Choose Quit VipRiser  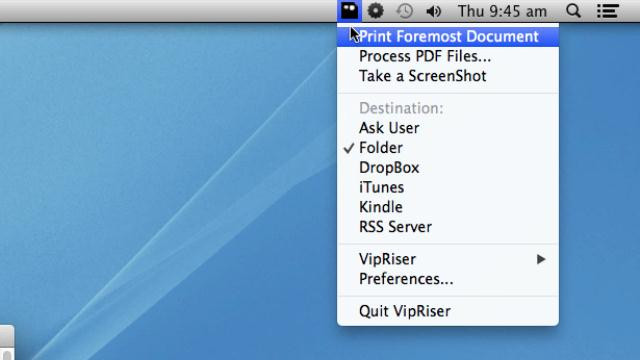click(x=448, y=311)
